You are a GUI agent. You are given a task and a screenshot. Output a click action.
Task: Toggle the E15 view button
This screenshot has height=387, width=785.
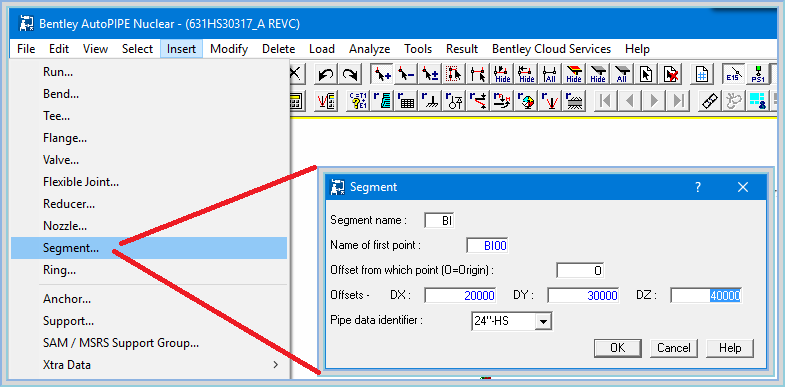click(733, 75)
